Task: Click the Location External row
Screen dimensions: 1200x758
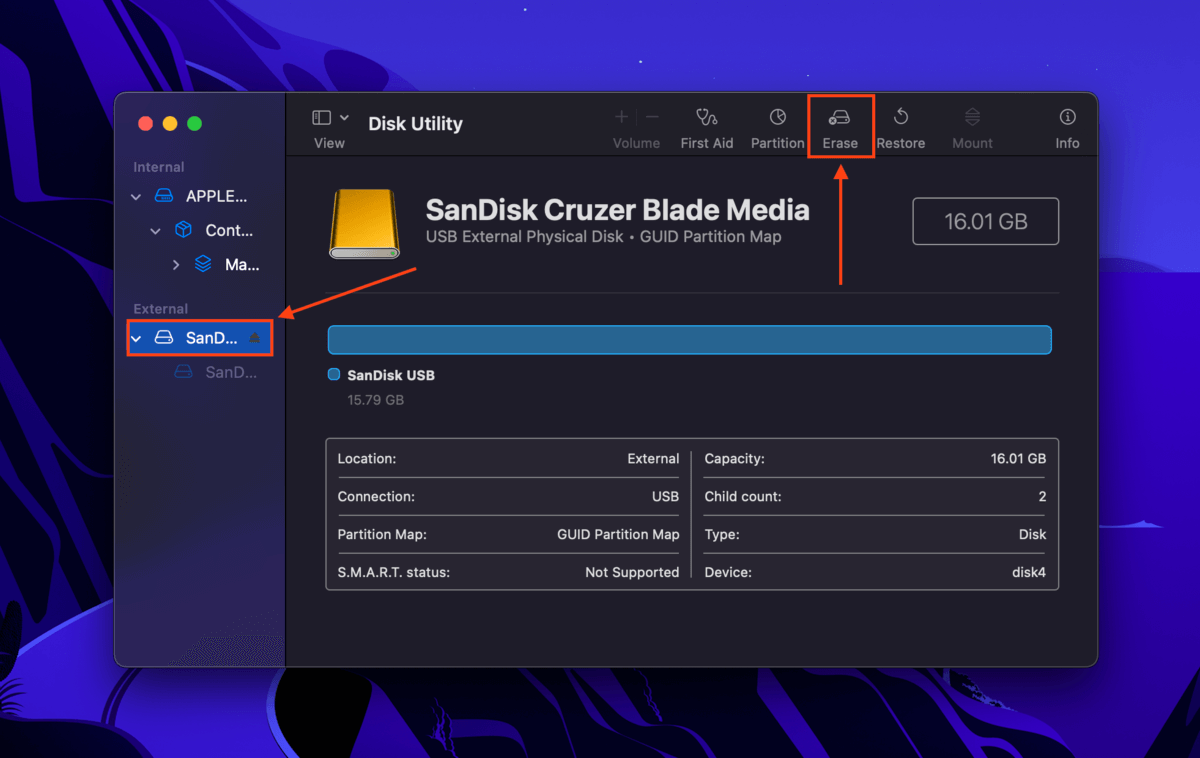Action: pos(508,458)
